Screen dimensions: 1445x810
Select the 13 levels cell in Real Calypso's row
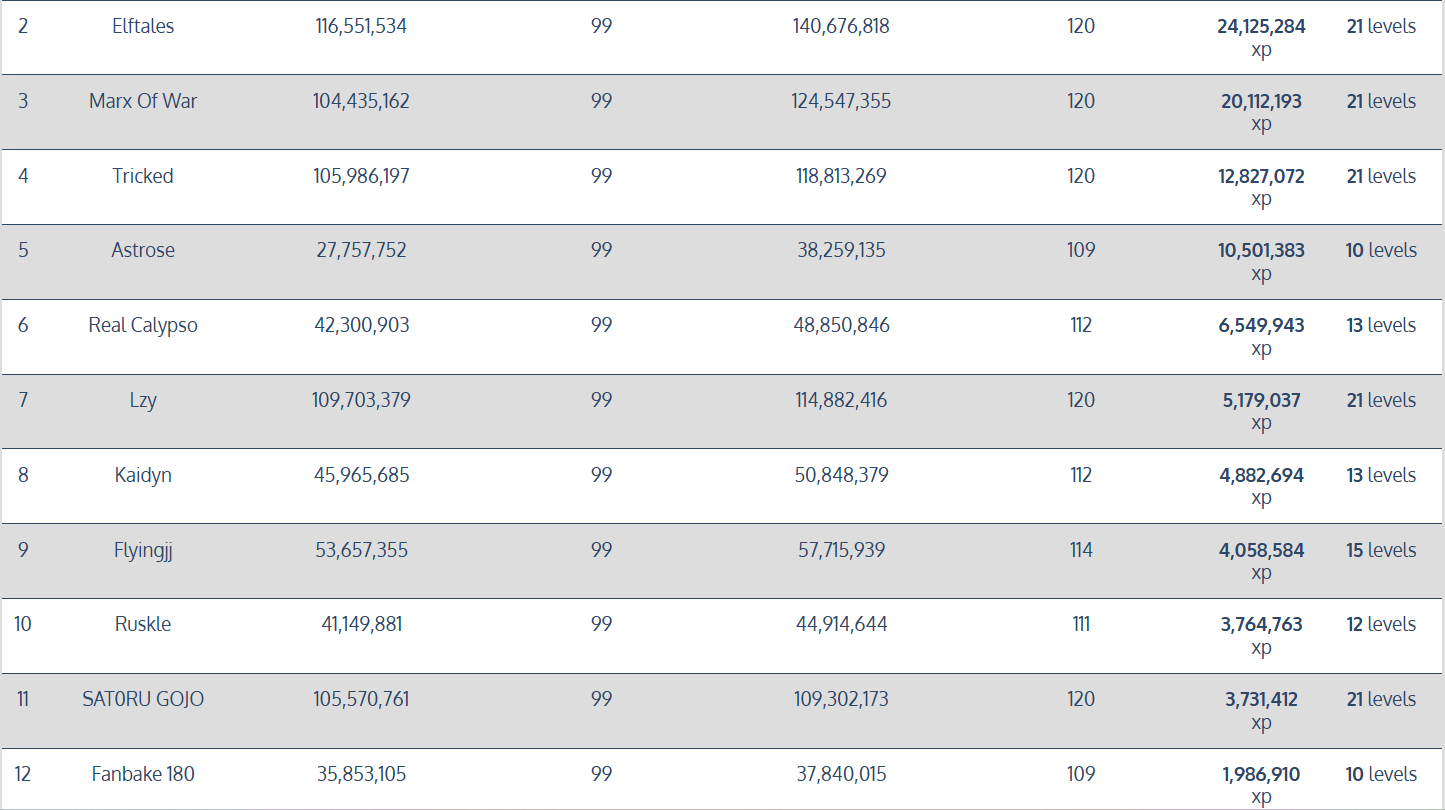point(1381,325)
